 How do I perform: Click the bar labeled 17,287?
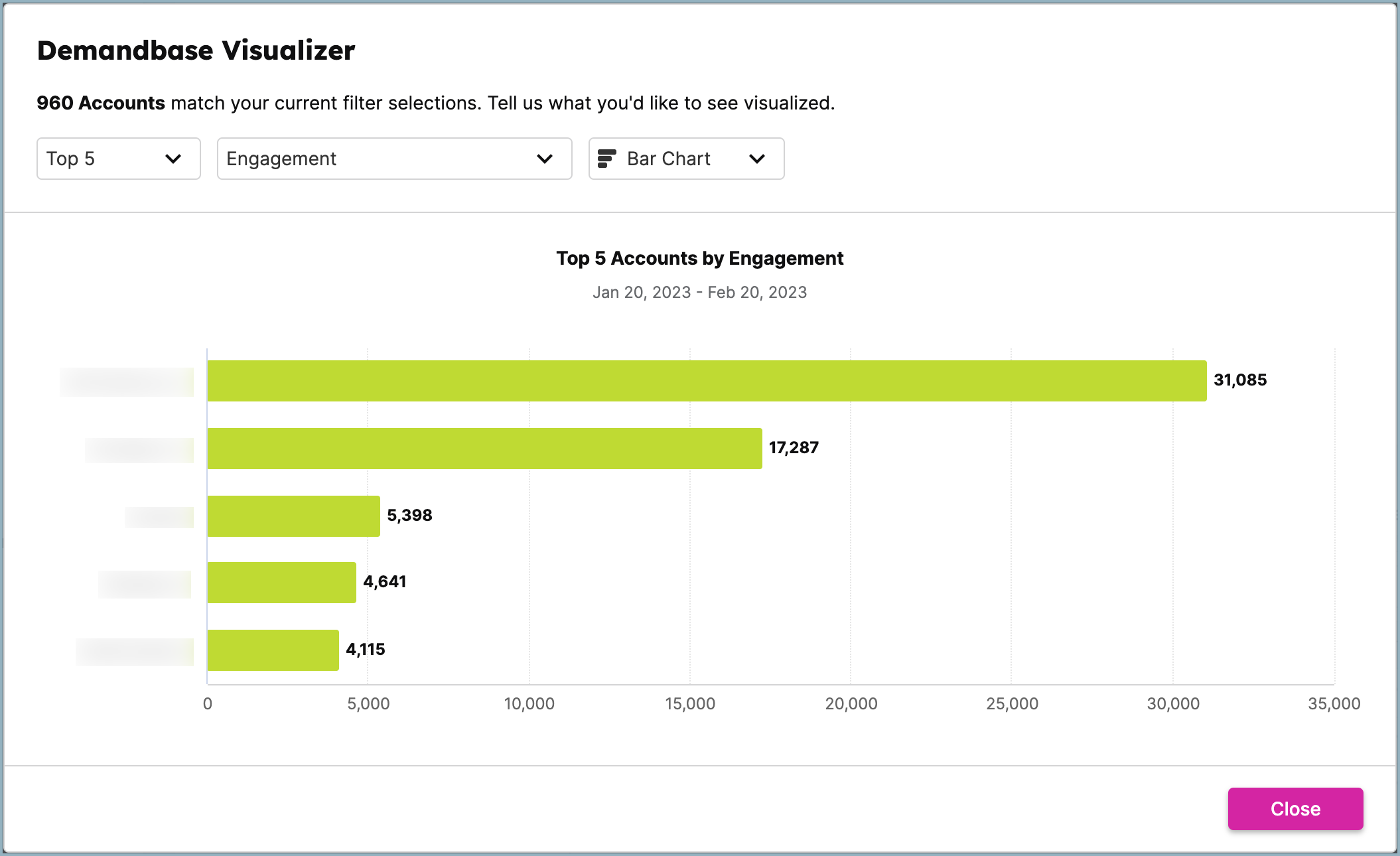(484, 449)
